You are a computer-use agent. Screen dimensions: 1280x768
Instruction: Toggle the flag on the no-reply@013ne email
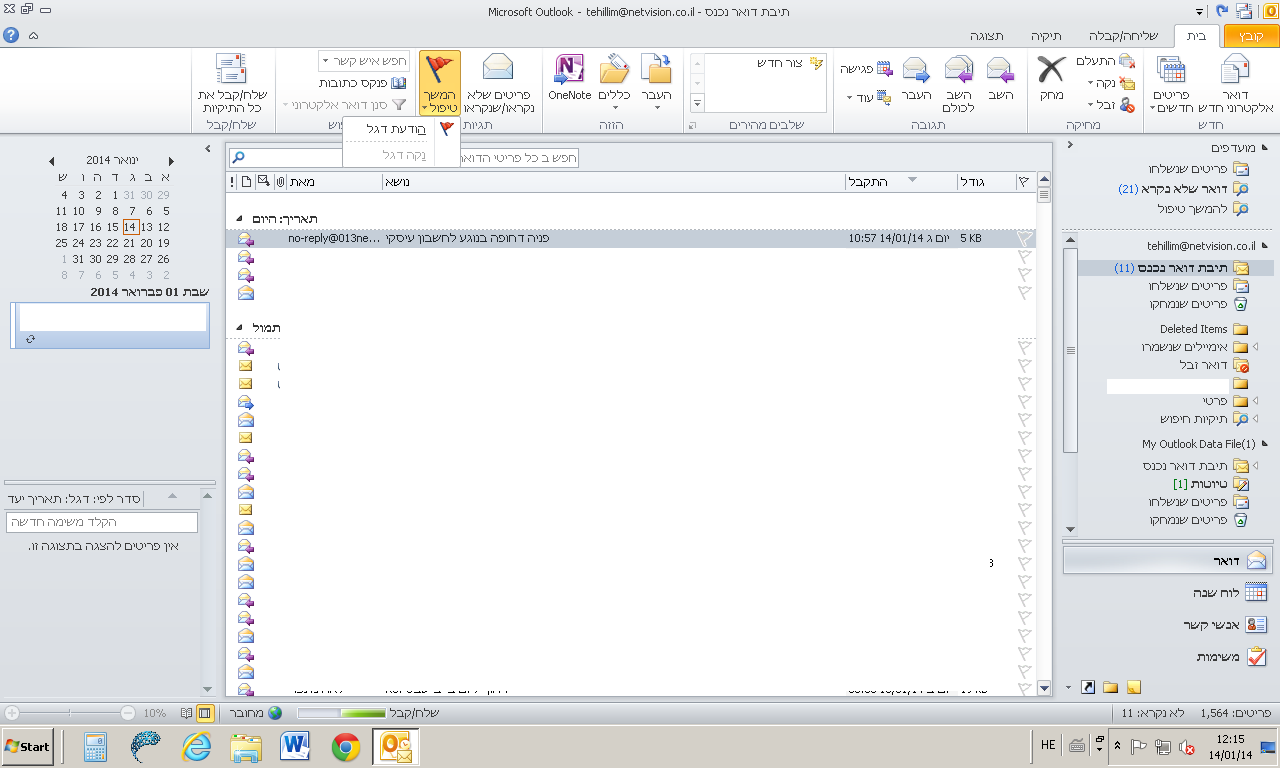1024,239
